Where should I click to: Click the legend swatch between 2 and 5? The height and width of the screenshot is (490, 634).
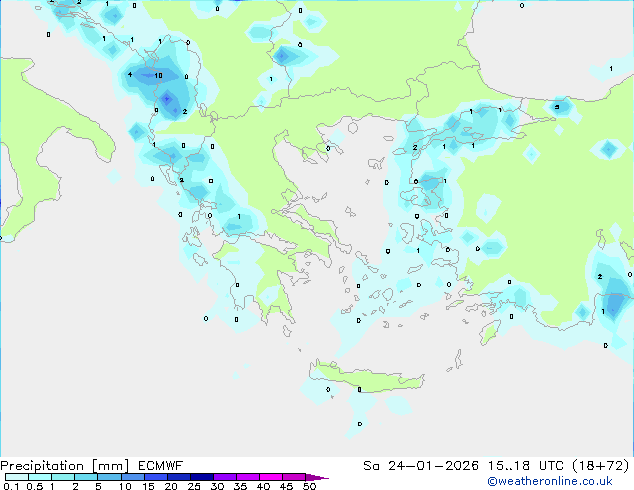pos(86,477)
